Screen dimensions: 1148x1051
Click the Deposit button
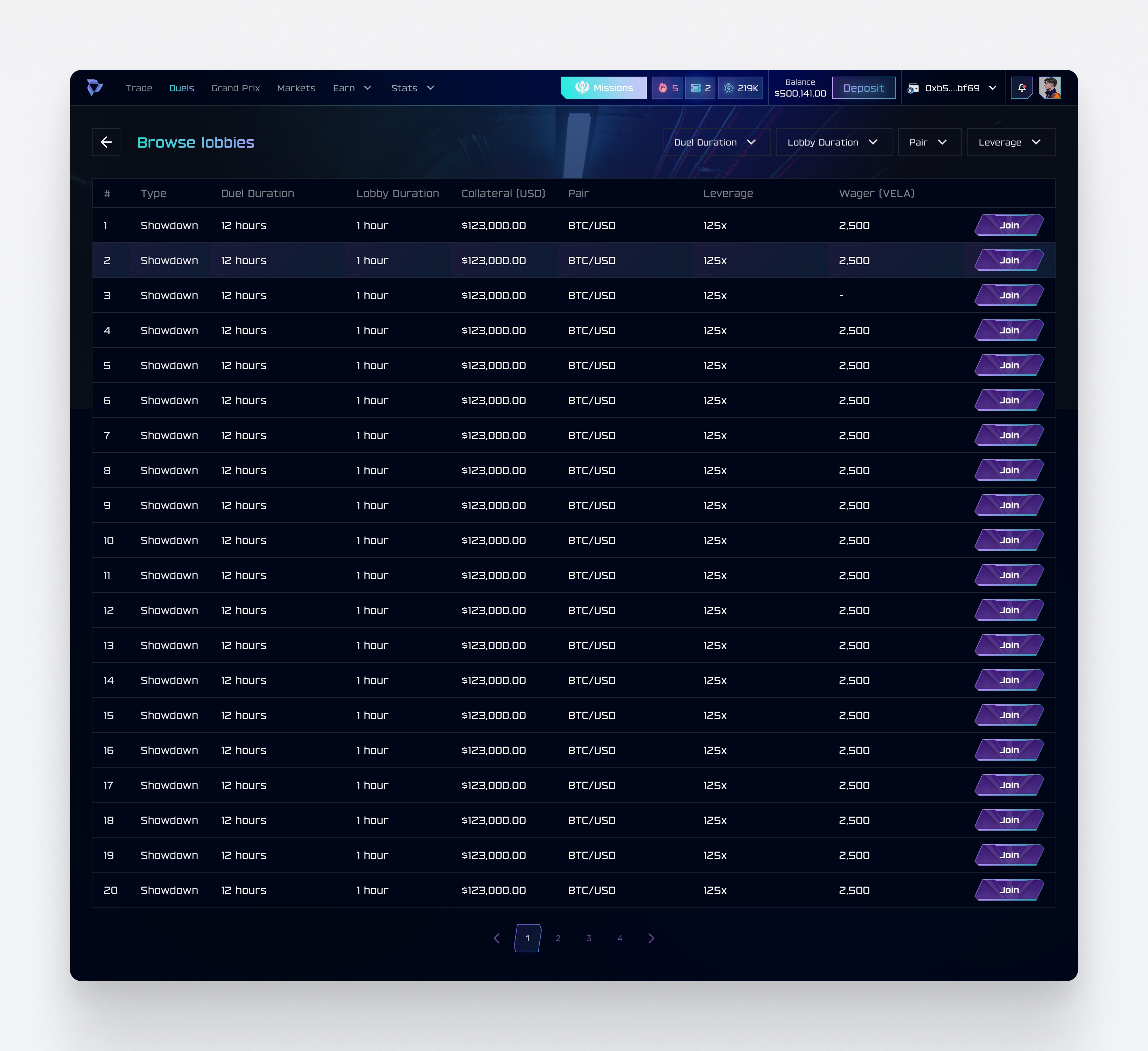pyautogui.click(x=863, y=88)
